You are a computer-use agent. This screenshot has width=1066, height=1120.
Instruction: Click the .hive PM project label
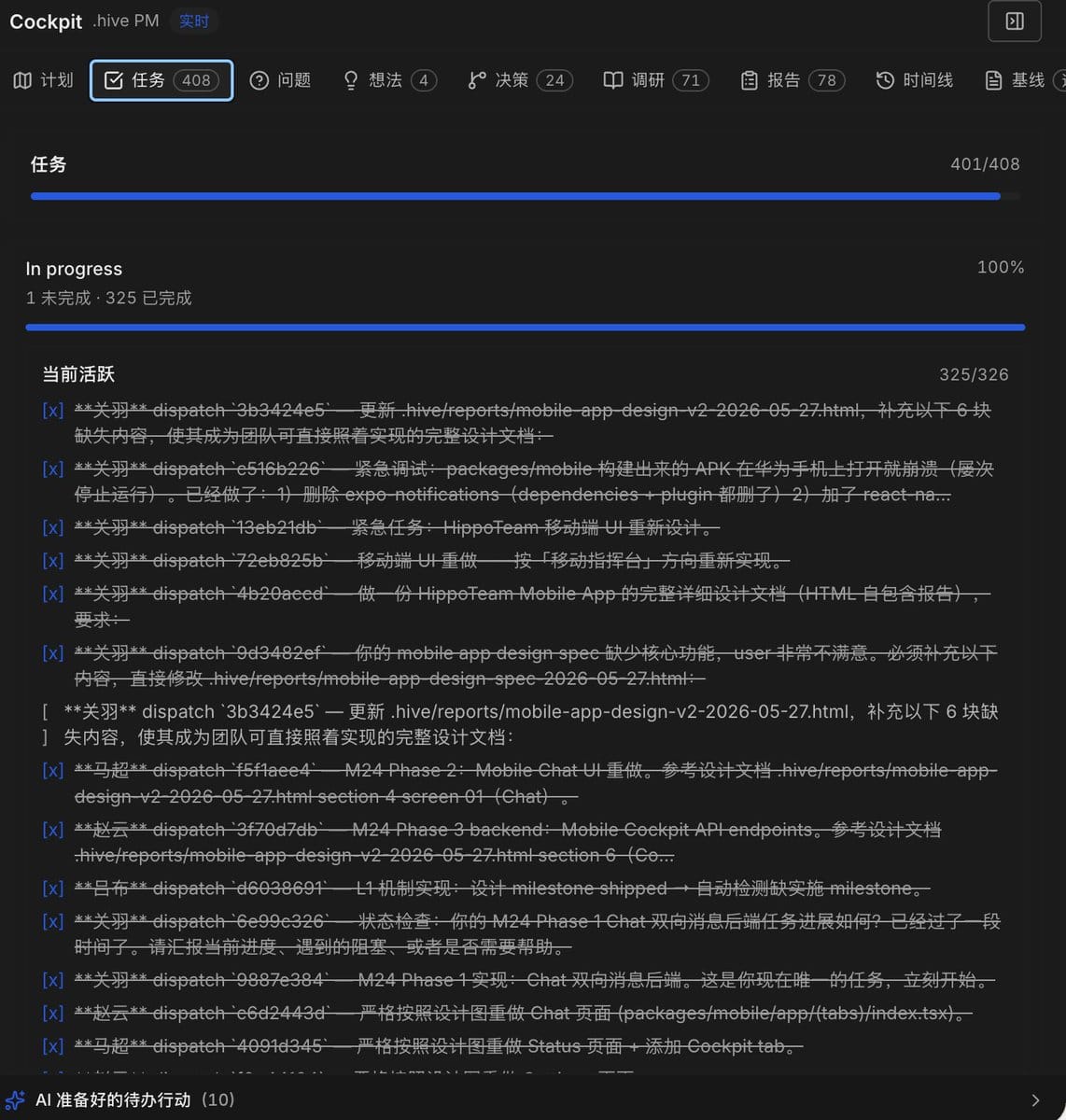click(x=126, y=21)
